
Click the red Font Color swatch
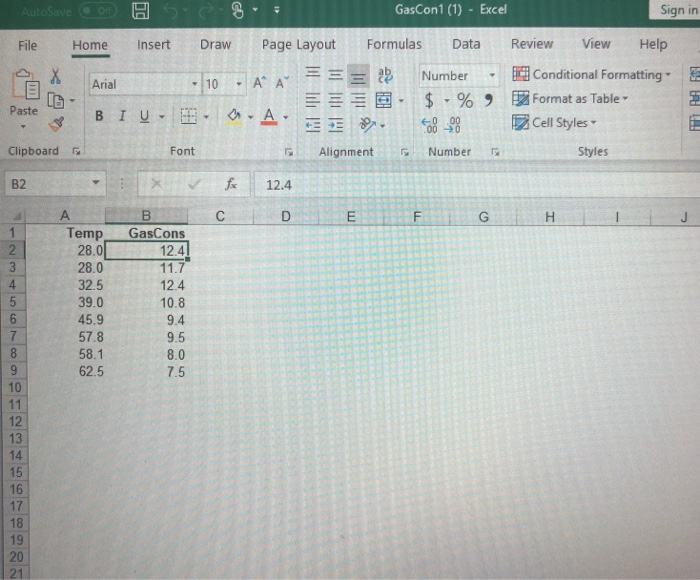(269, 117)
